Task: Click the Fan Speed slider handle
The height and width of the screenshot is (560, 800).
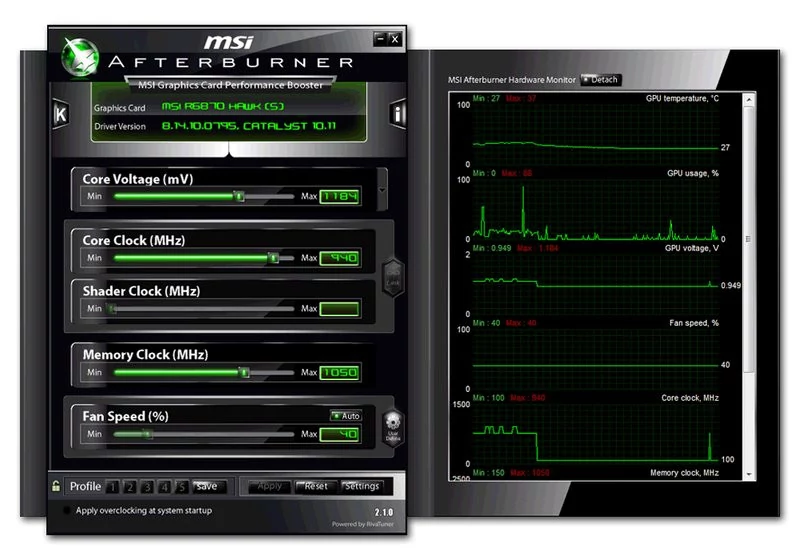Action: pyautogui.click(x=147, y=435)
